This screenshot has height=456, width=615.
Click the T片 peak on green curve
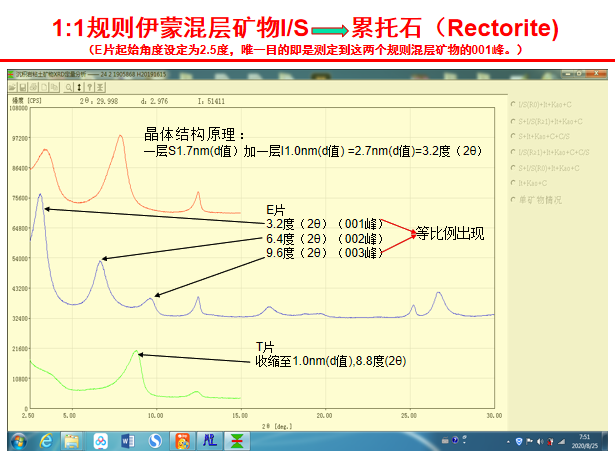click(139, 352)
